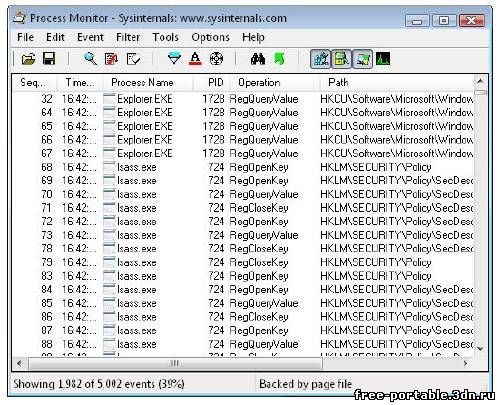Open the Event menu

[90, 37]
